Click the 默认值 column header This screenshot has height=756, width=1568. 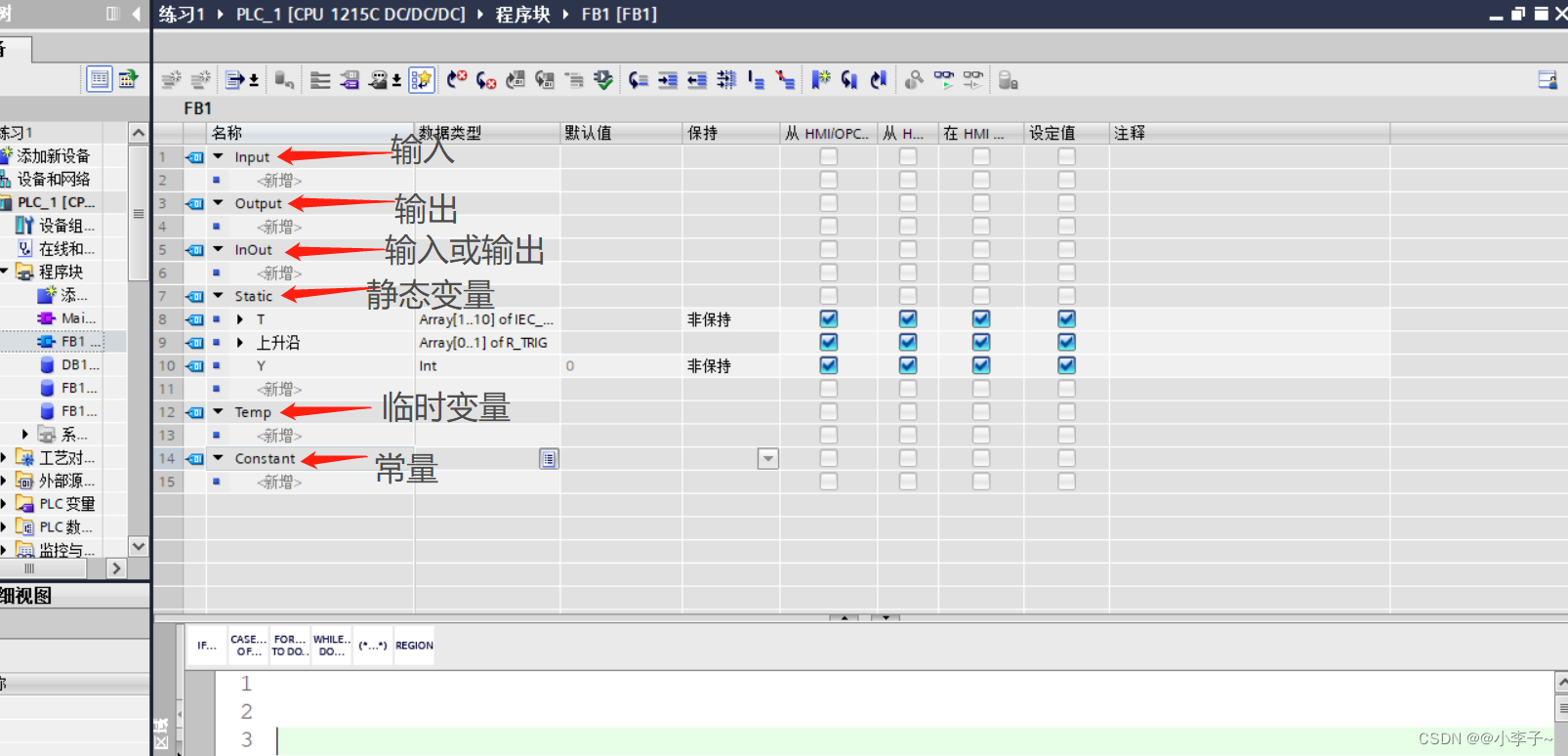pyautogui.click(x=621, y=133)
